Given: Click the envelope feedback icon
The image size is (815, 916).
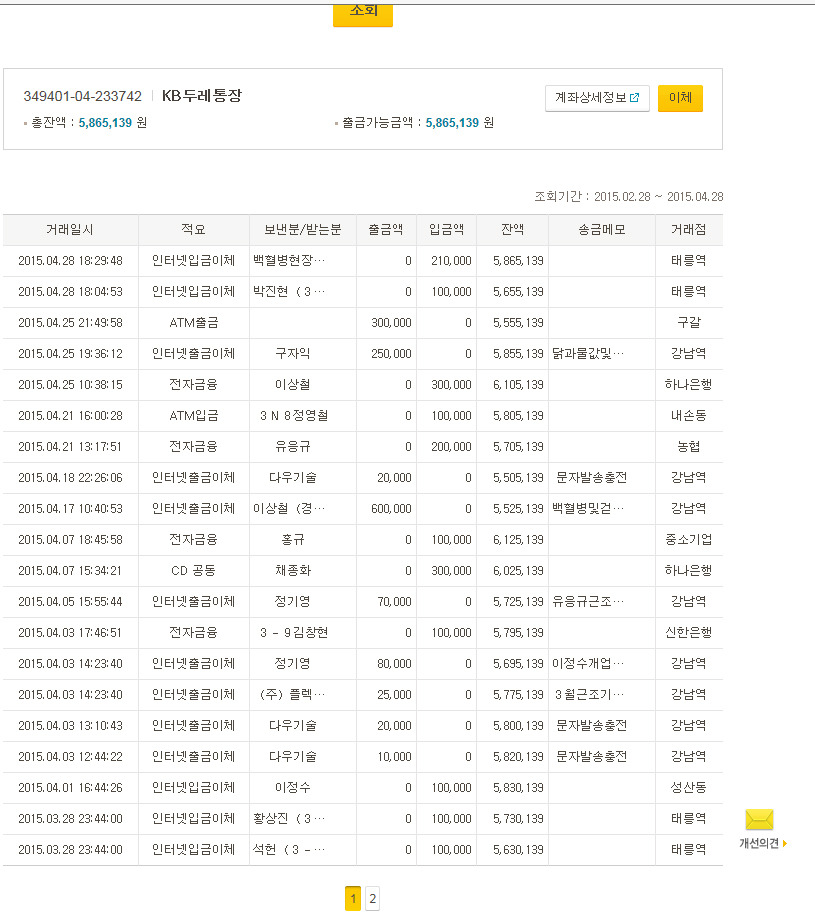Looking at the screenshot, I should (x=759, y=821).
